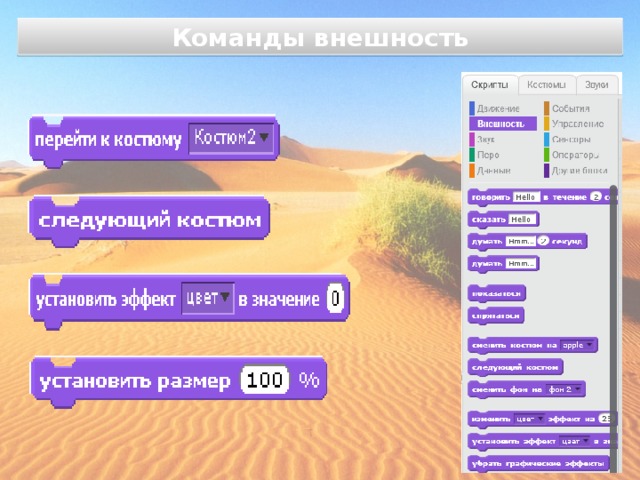Click the в значение text in effect block
Screen dimensions: 640x480
tap(279, 300)
